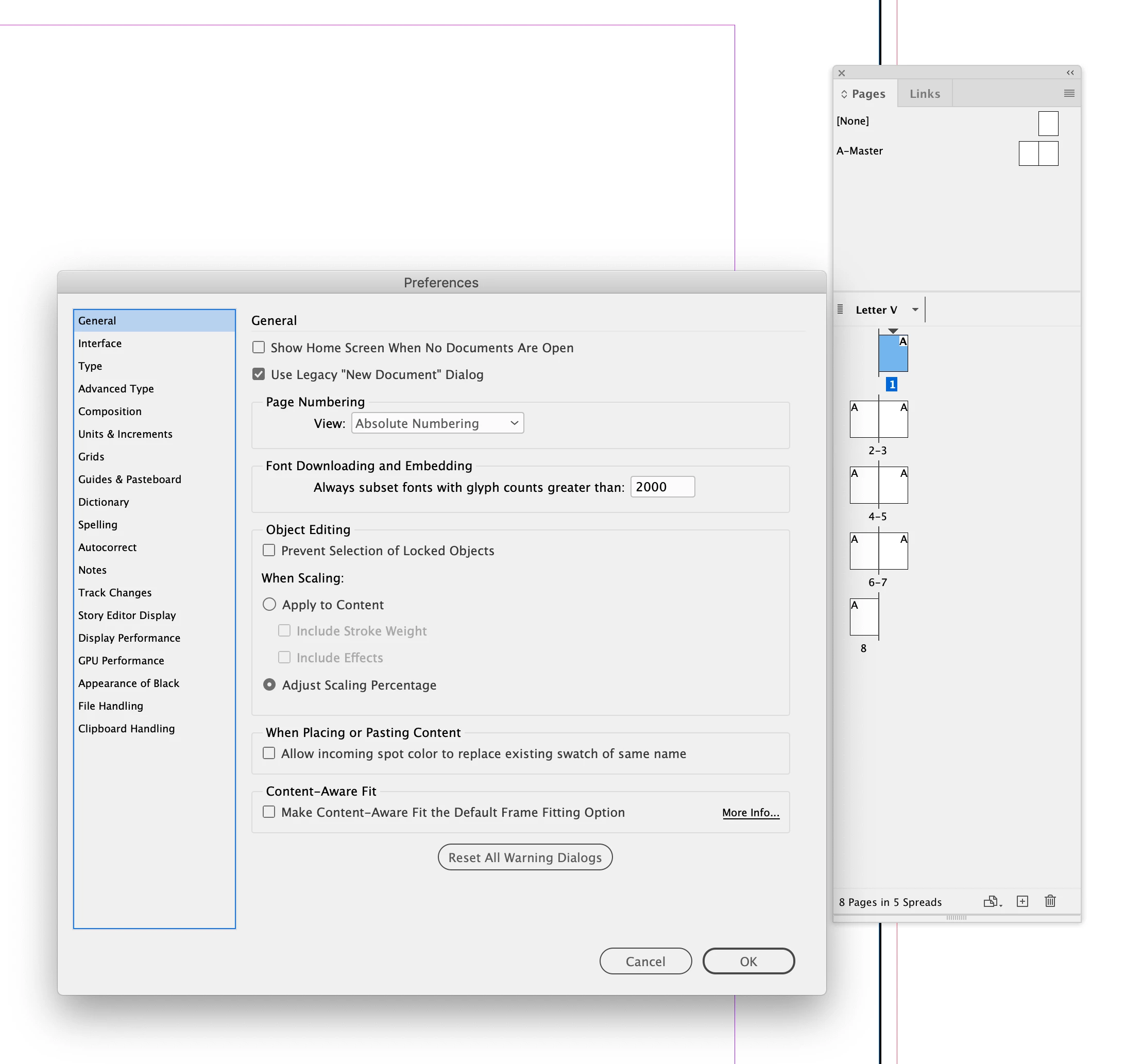Open the More Info link
Viewport: 1125px width, 1064px height.
(750, 812)
